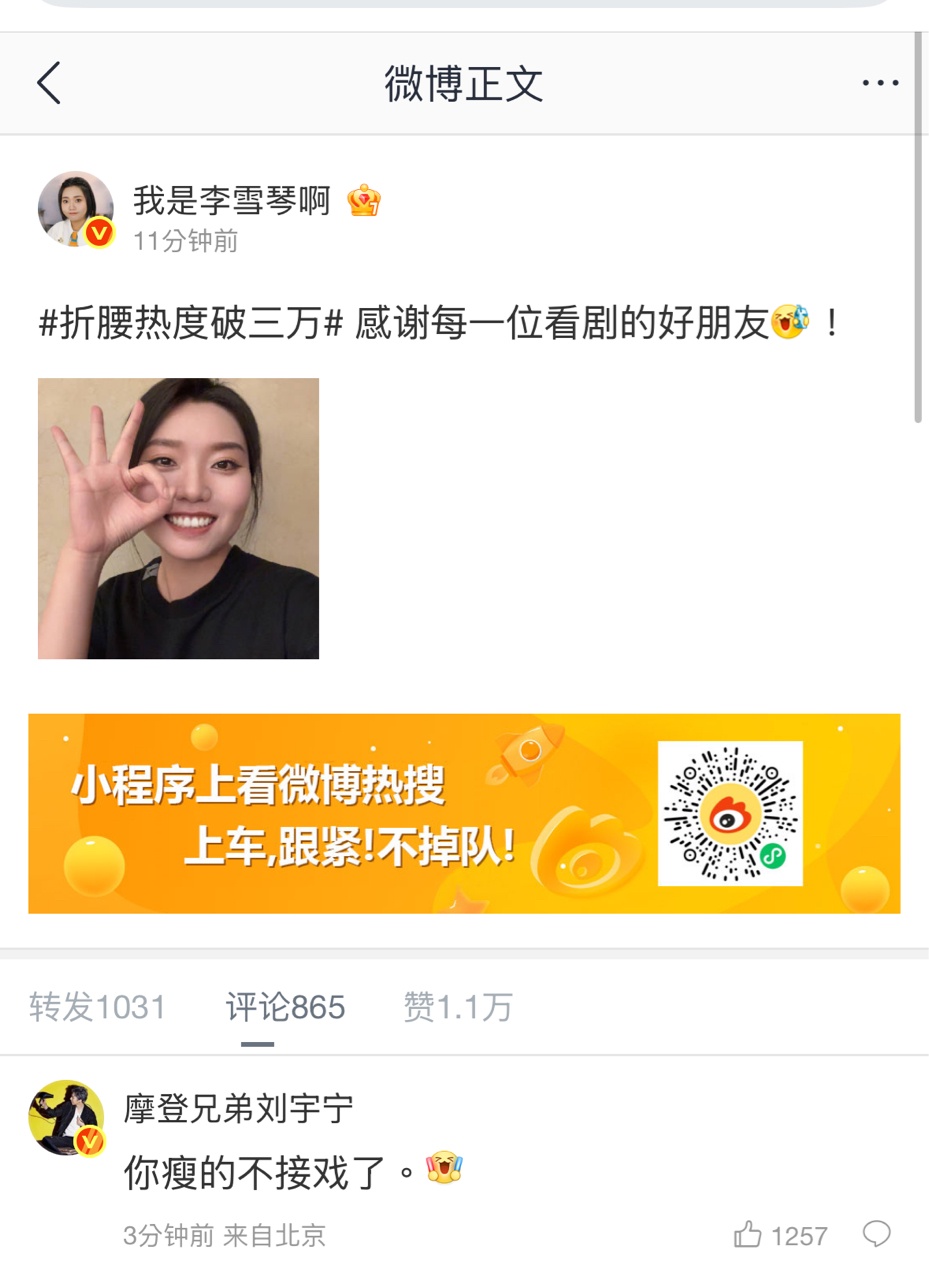The height and width of the screenshot is (1280, 929).
Task: Like 刘宇宁's comment with thumbs-up icon
Action: 748,1235
